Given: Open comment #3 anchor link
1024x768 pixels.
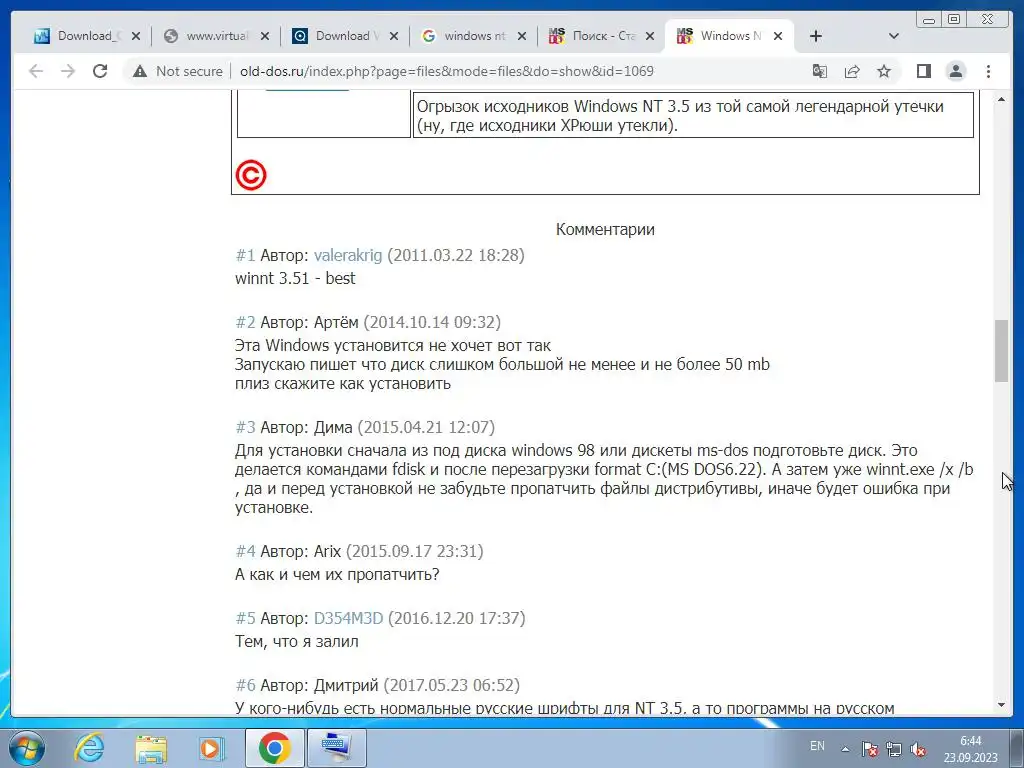Looking at the screenshot, I should point(246,427).
